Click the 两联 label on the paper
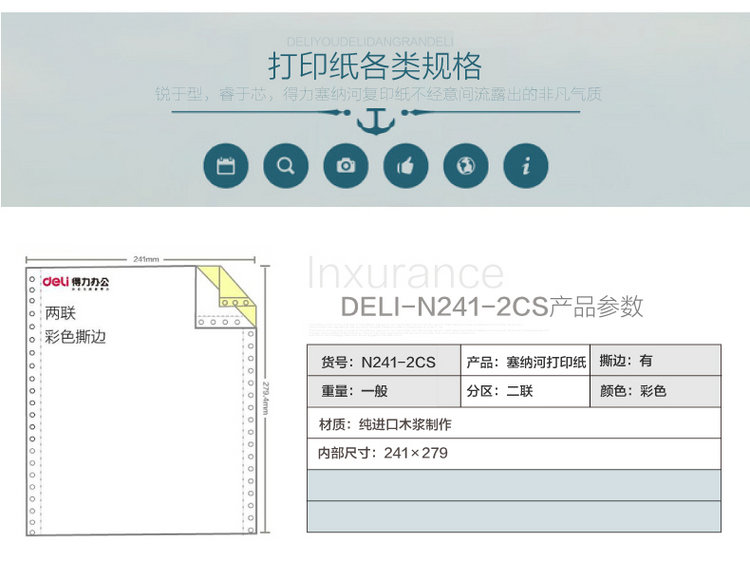The height and width of the screenshot is (579, 750). click(x=60, y=313)
